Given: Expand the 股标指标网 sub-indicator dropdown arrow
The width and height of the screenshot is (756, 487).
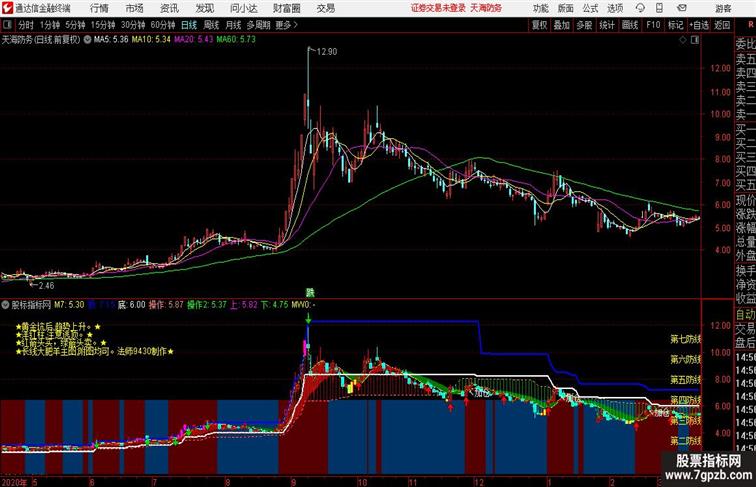Looking at the screenshot, I should (5, 305).
